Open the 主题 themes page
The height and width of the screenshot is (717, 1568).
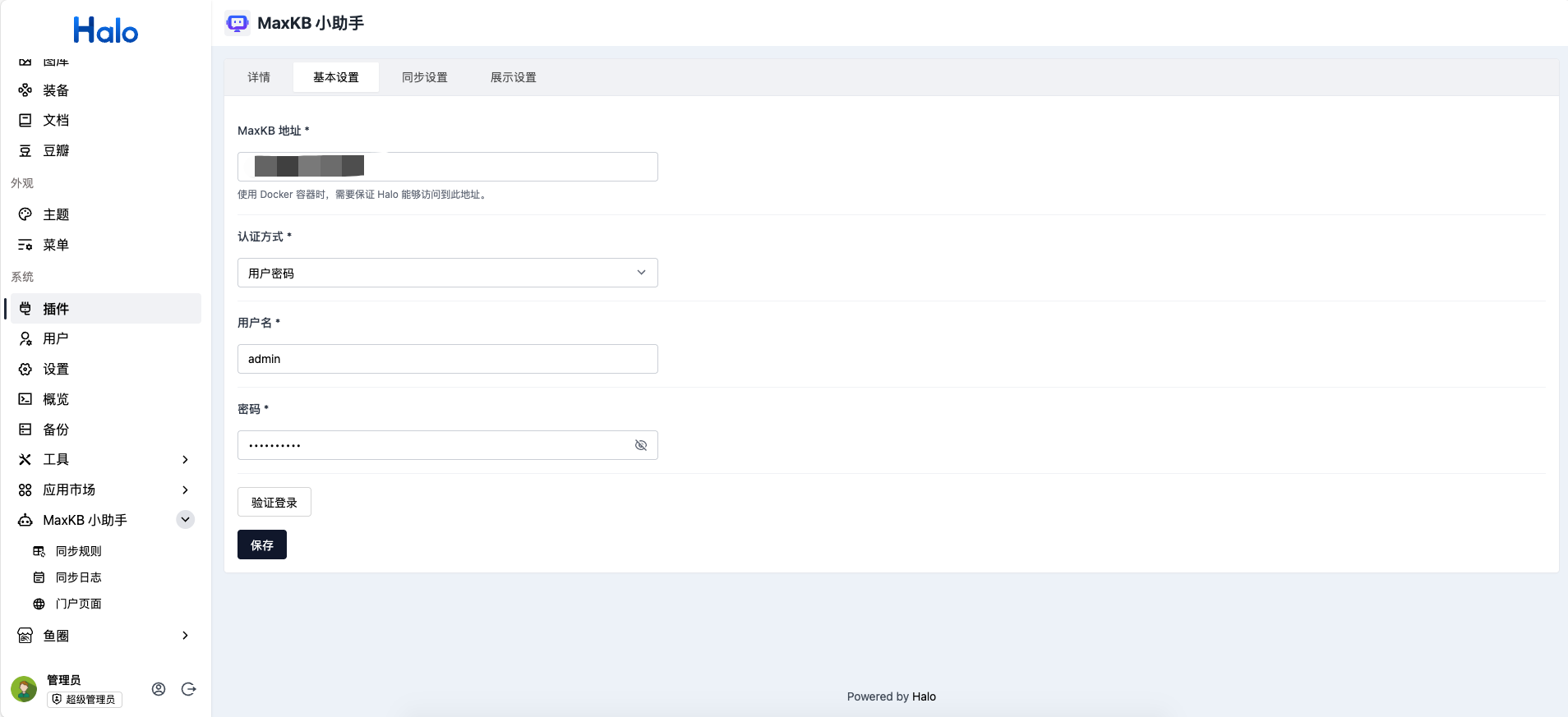pyautogui.click(x=105, y=214)
